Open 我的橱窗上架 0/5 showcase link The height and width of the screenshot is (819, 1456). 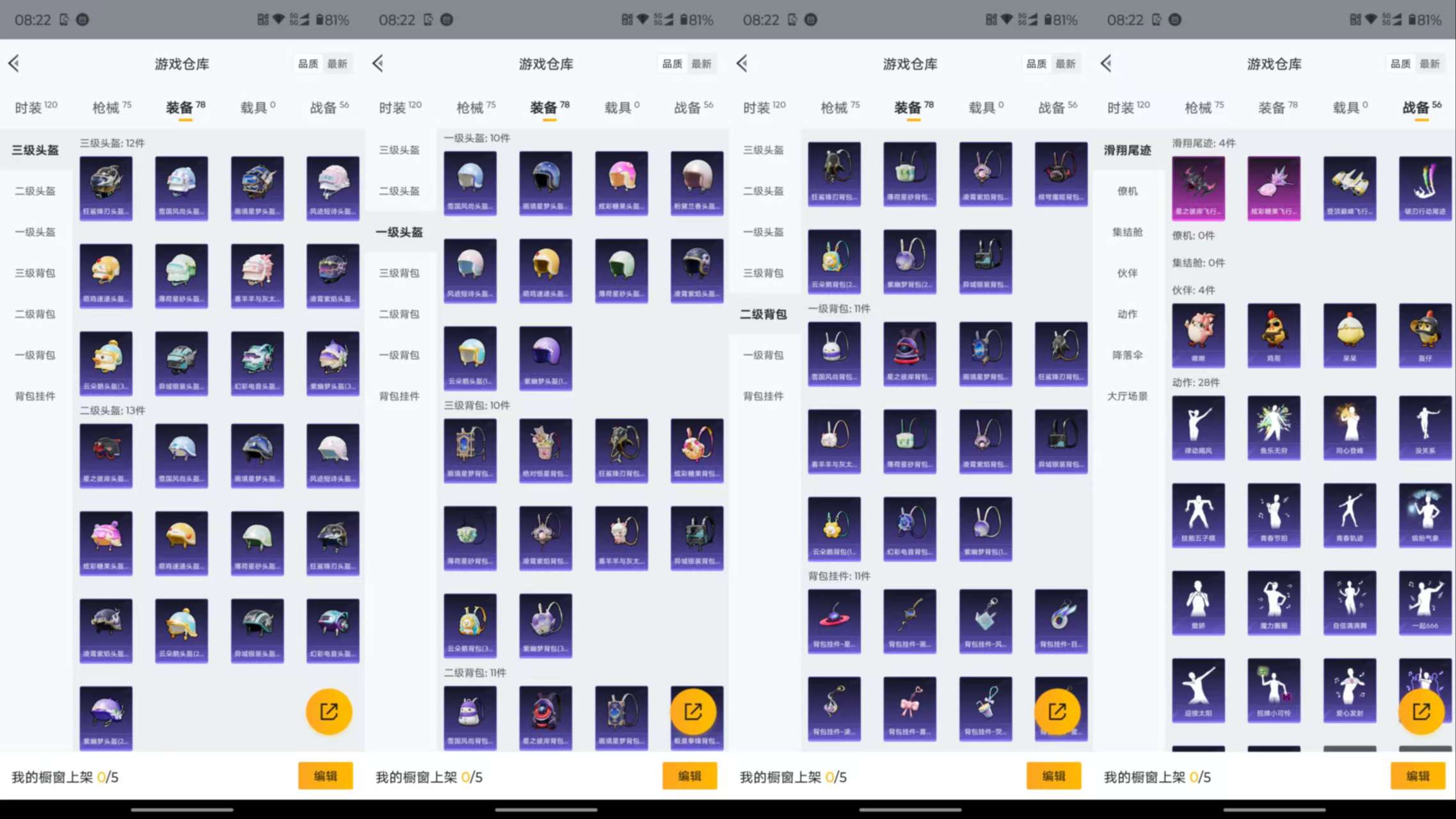click(x=64, y=777)
